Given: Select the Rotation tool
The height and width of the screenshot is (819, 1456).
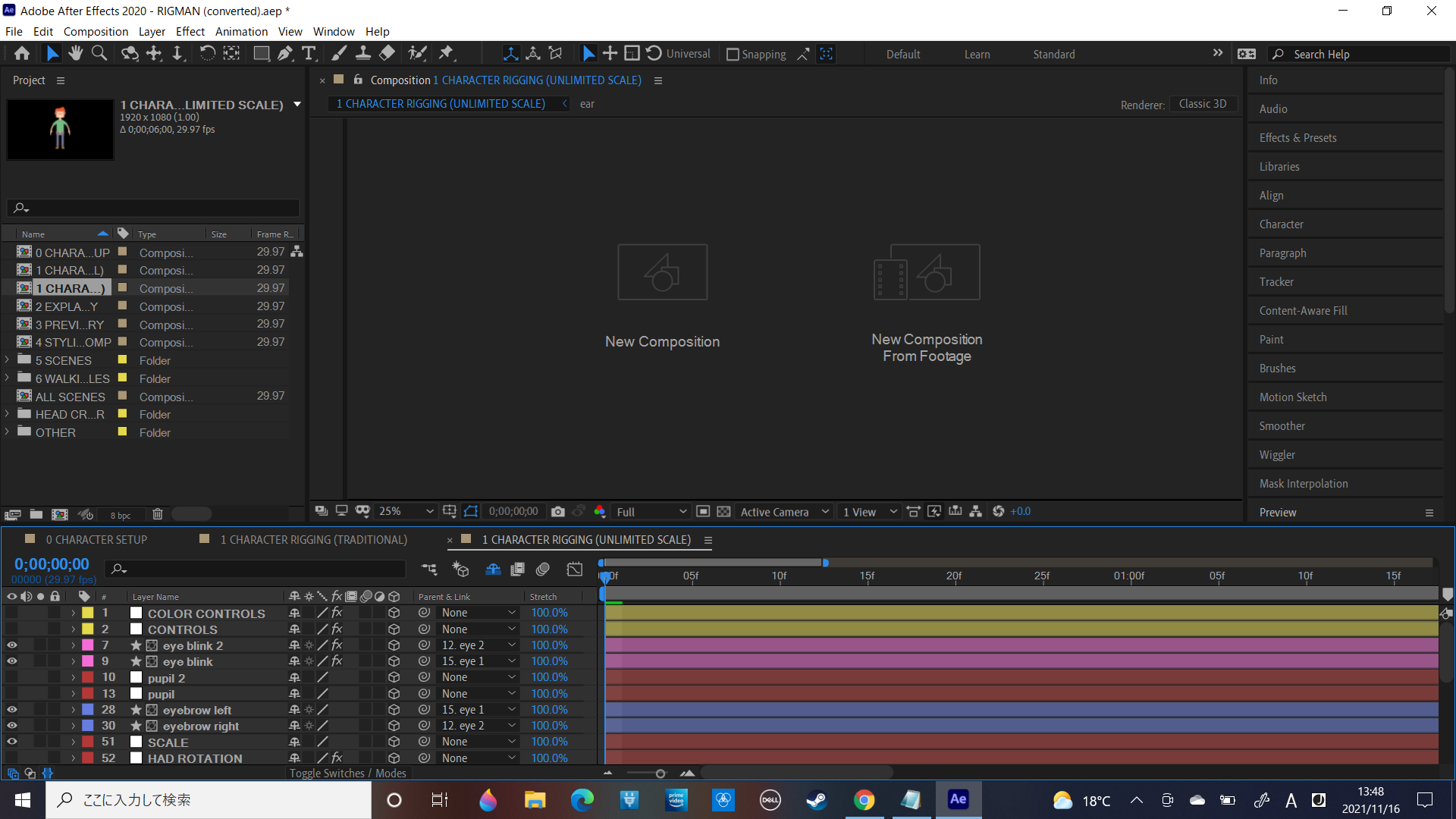Looking at the screenshot, I should (x=207, y=53).
